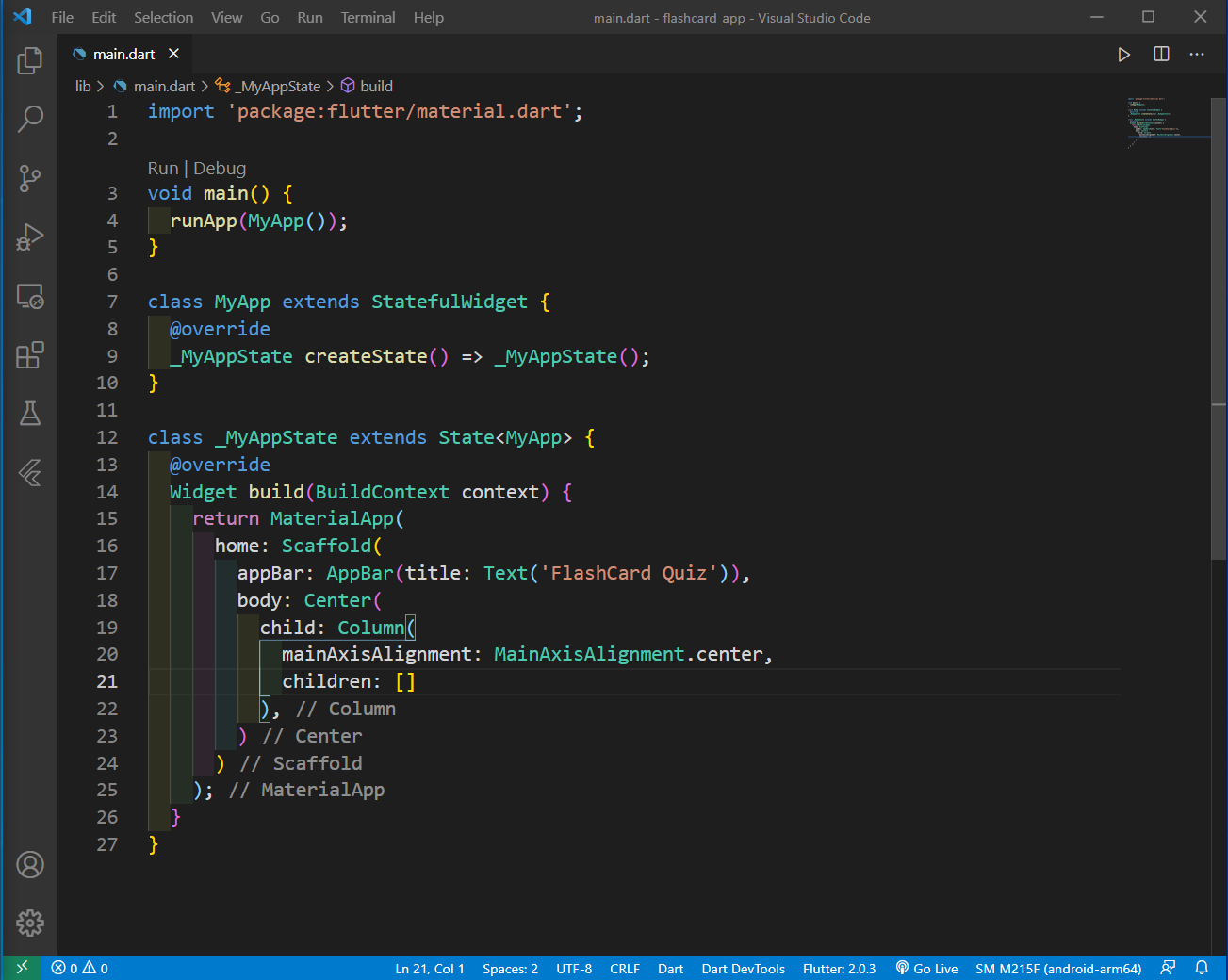Click 'MainAxisAlignment' in line 20
The width and height of the screenshot is (1228, 980).
[589, 654]
